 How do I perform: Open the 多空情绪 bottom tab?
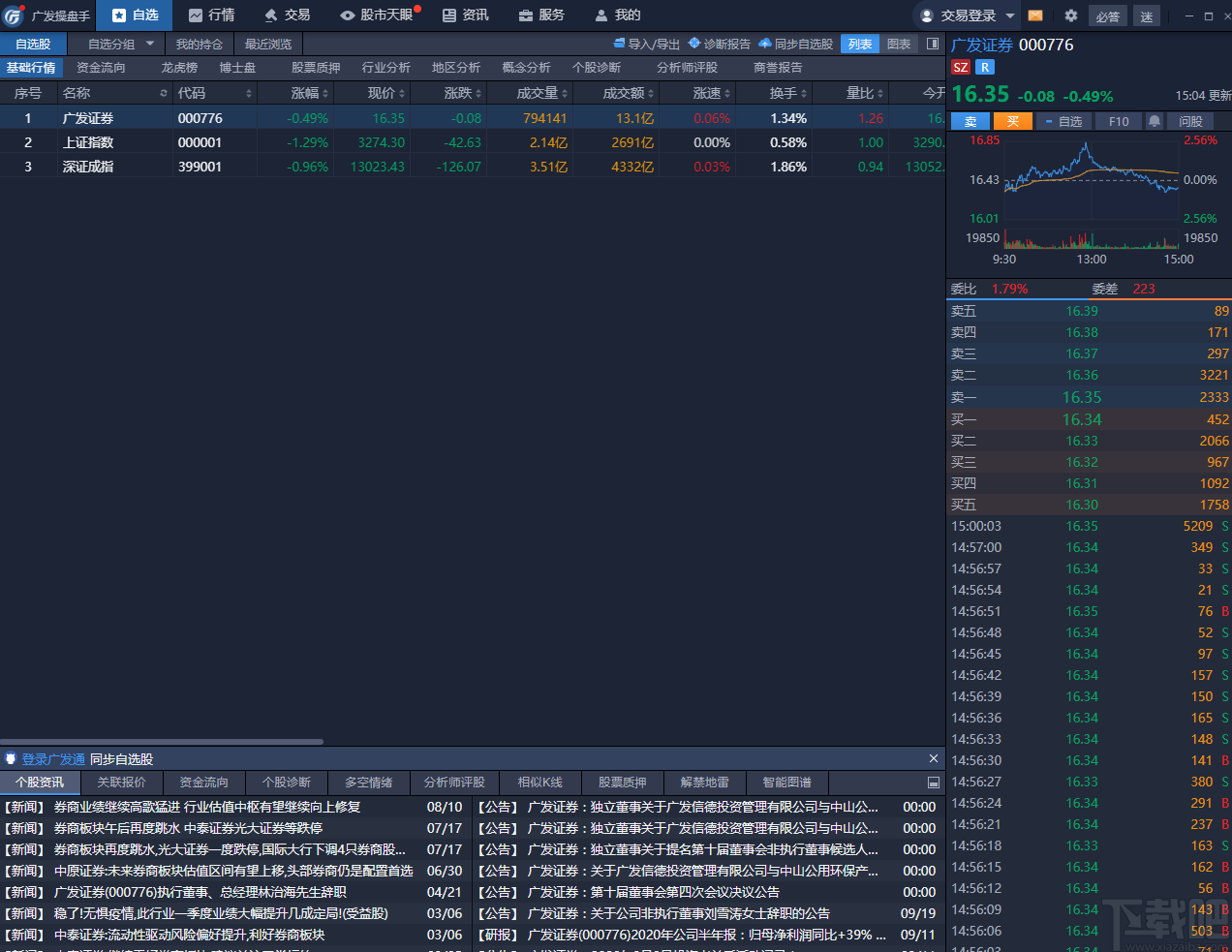click(369, 783)
